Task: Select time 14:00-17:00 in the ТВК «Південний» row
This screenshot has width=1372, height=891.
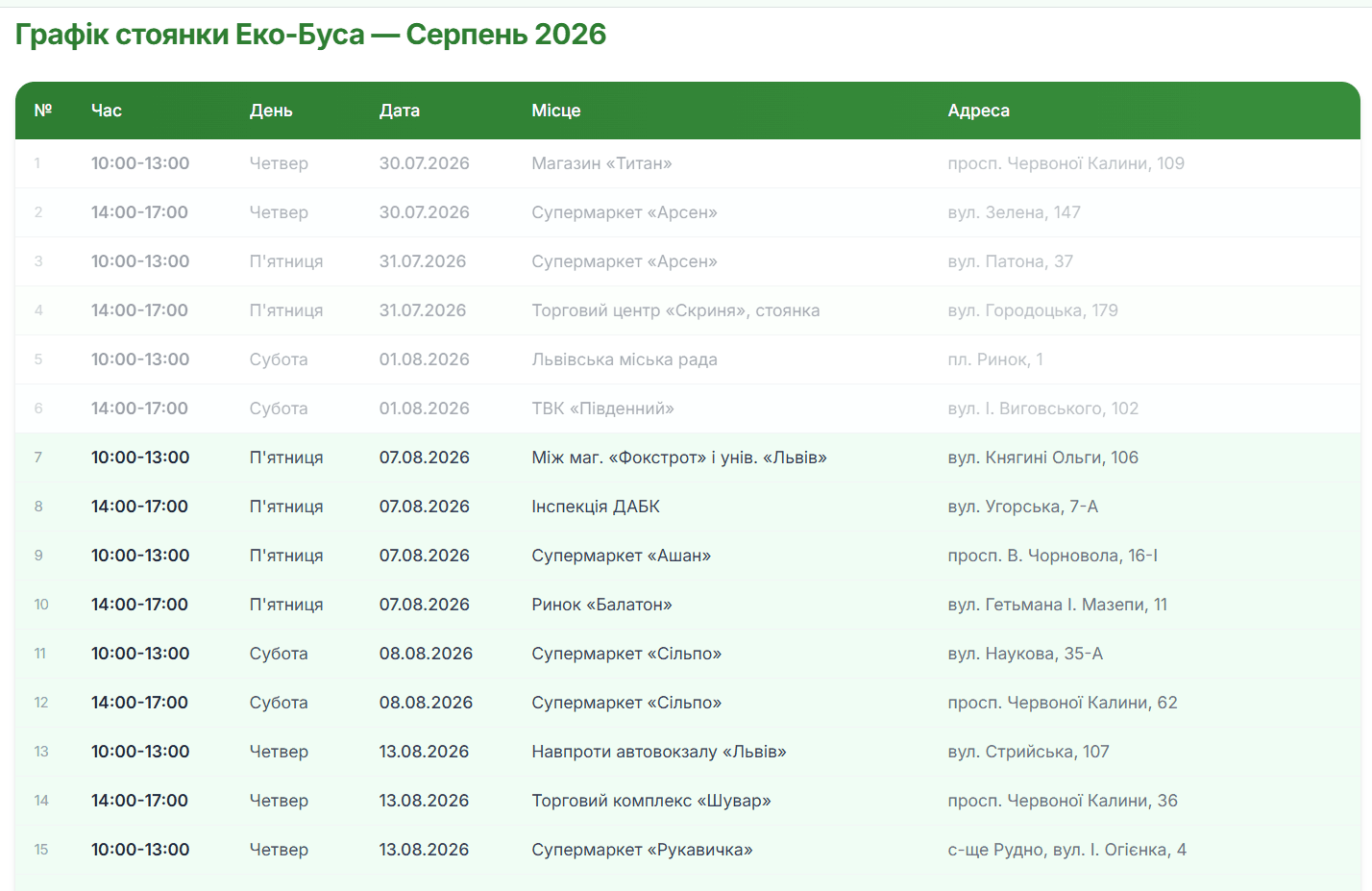Action: (x=140, y=408)
